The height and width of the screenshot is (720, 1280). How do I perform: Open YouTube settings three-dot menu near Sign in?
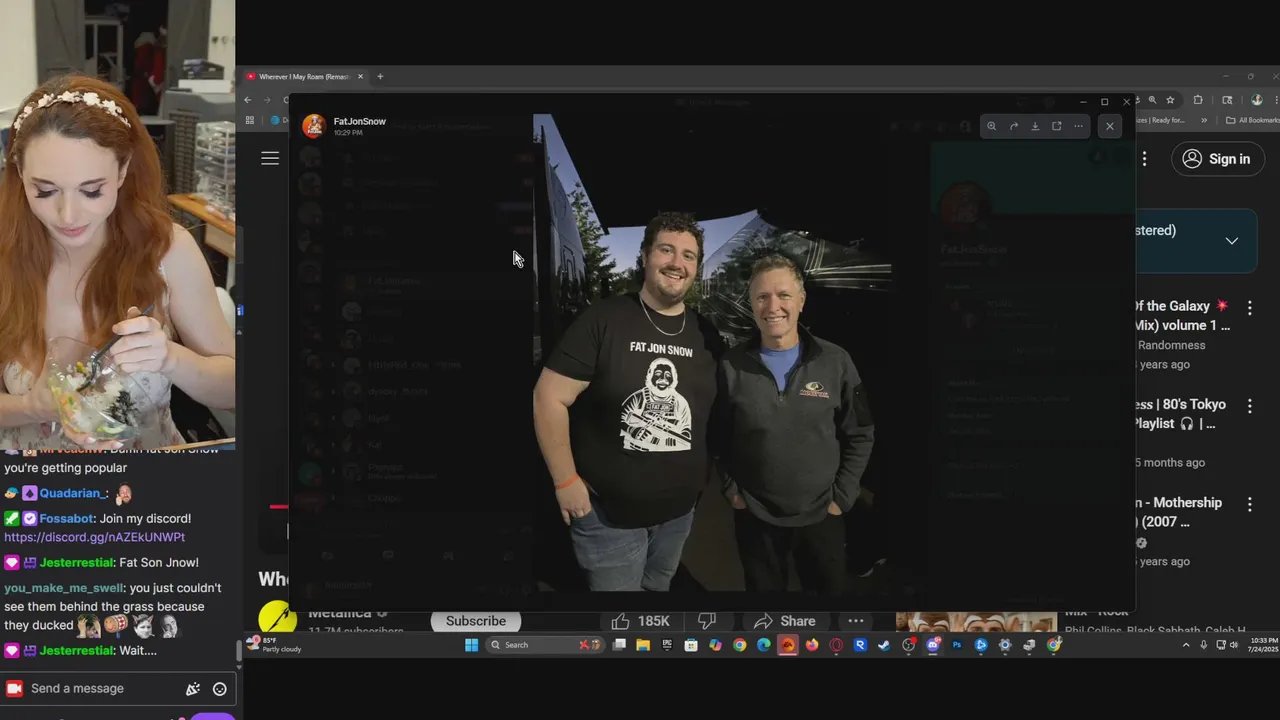click(1145, 158)
